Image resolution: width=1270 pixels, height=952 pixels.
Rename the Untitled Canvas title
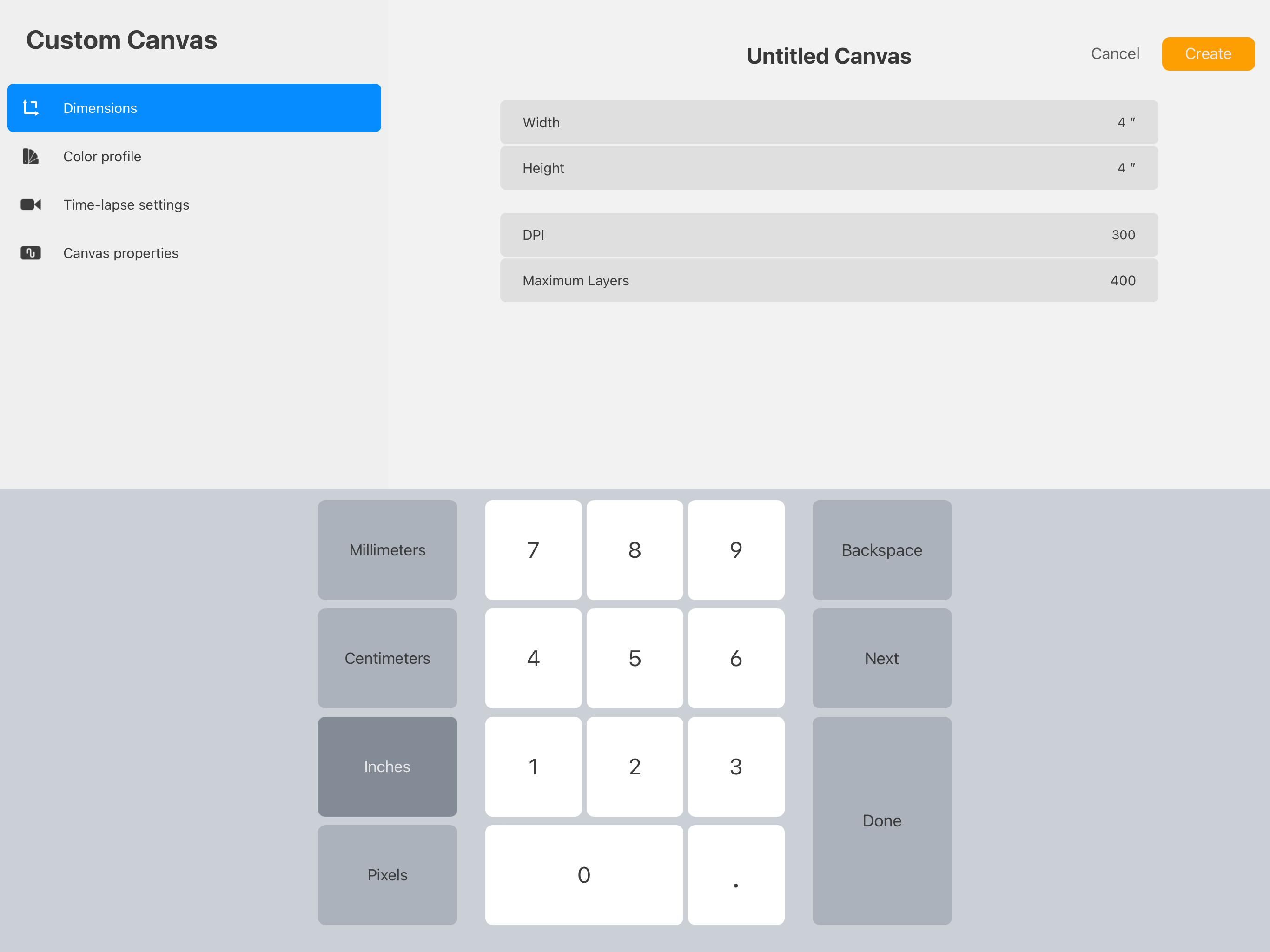tap(828, 56)
